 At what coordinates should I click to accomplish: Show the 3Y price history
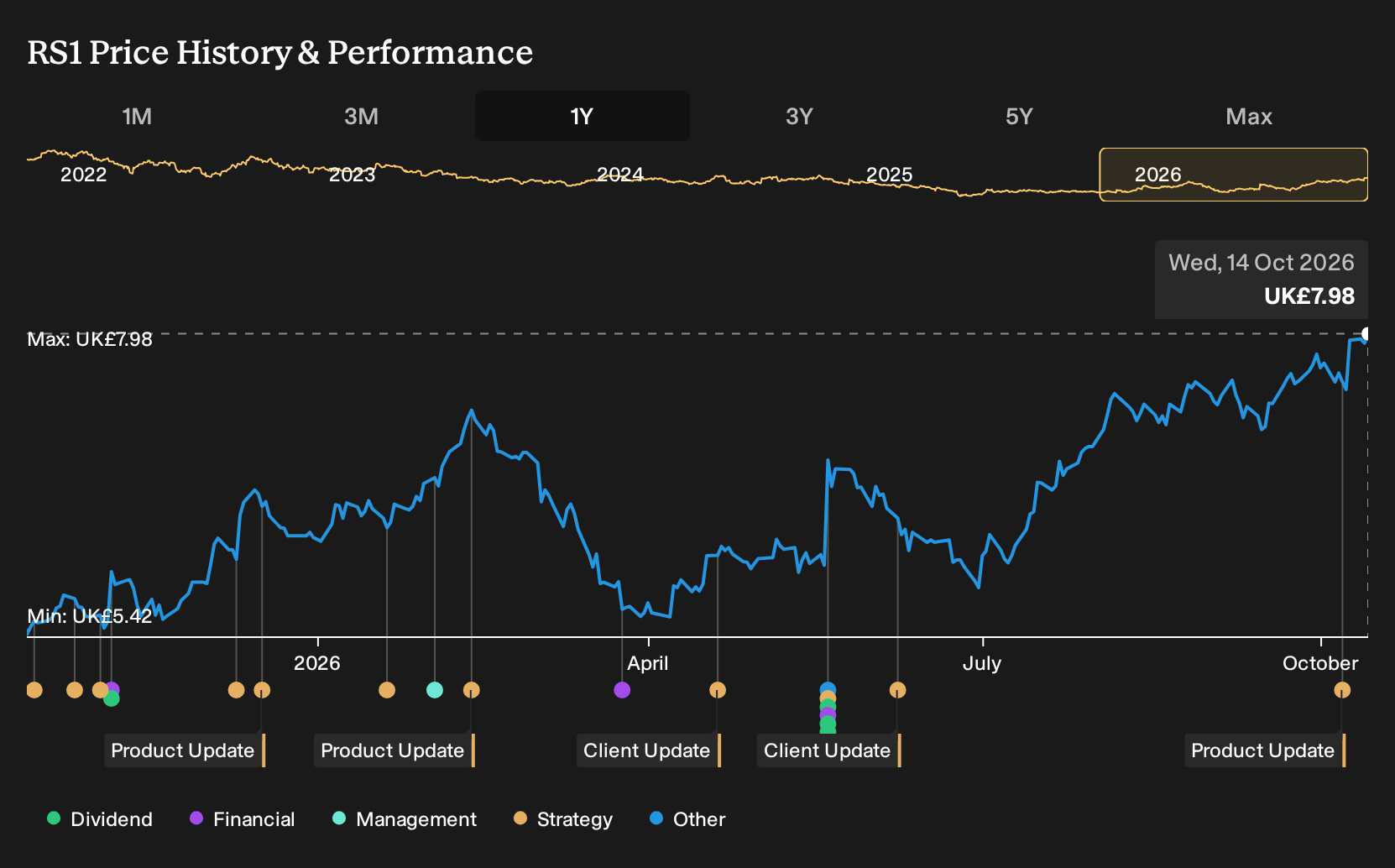click(x=799, y=116)
